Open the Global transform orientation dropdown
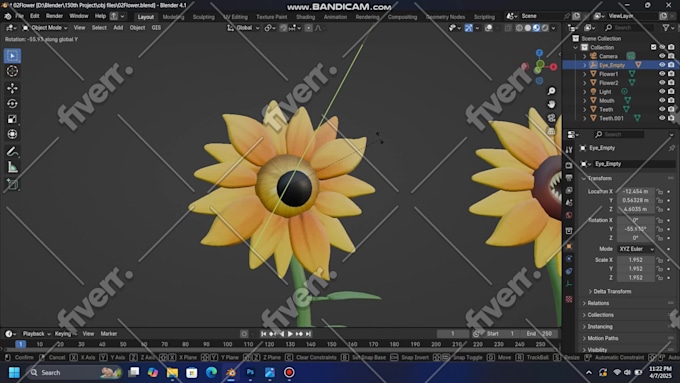 pyautogui.click(x=244, y=28)
